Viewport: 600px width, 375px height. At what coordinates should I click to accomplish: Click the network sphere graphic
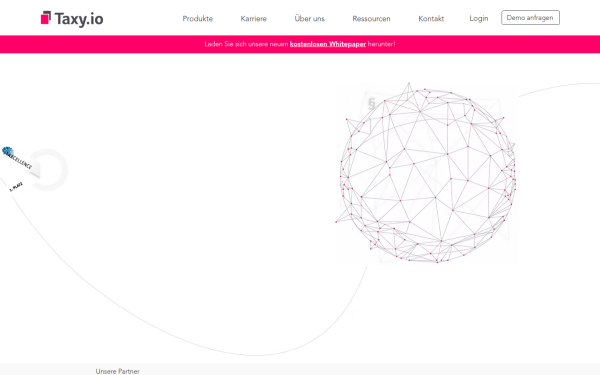click(x=427, y=173)
